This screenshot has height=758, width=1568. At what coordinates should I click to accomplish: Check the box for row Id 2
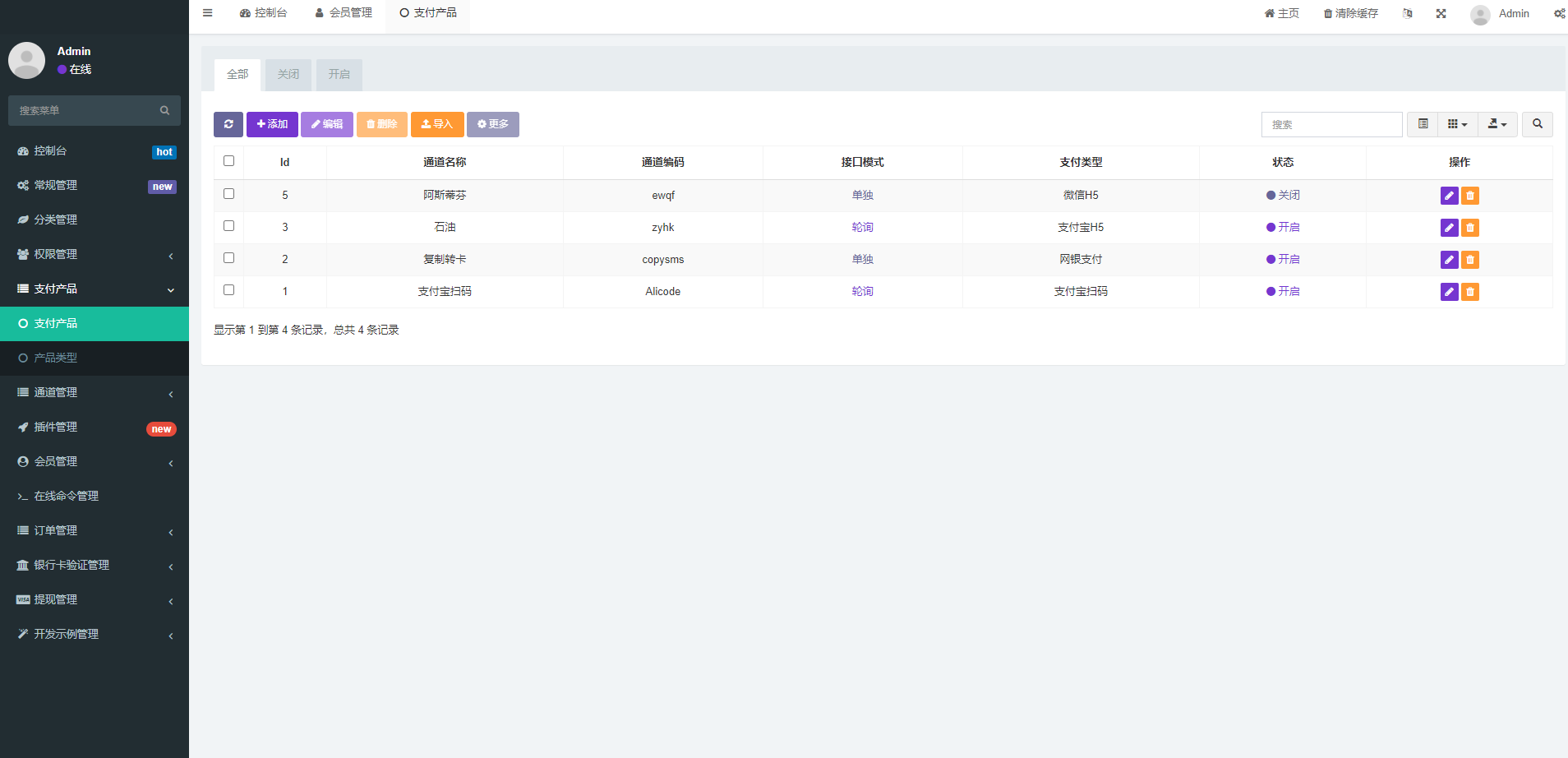click(x=228, y=258)
